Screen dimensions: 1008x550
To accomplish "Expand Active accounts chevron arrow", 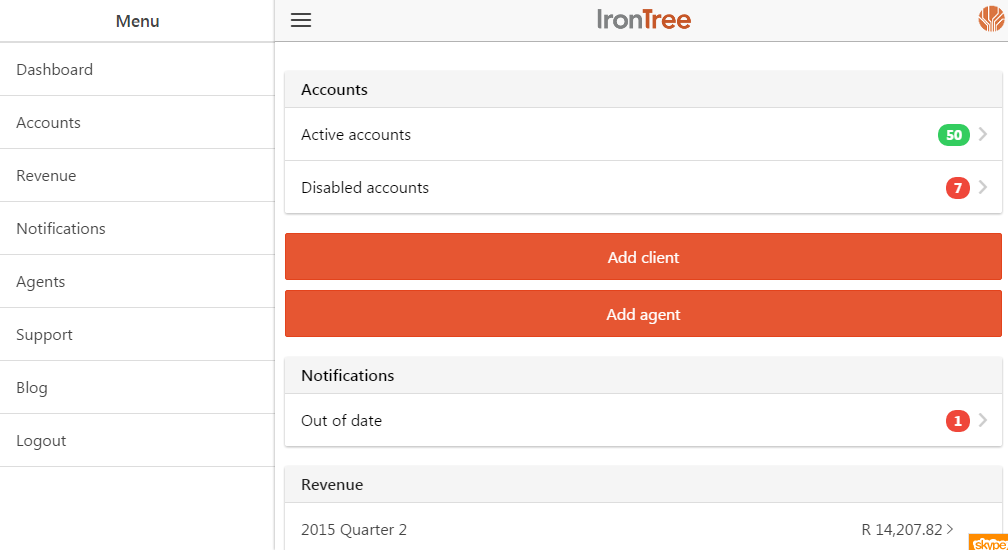I will pyautogui.click(x=983, y=135).
